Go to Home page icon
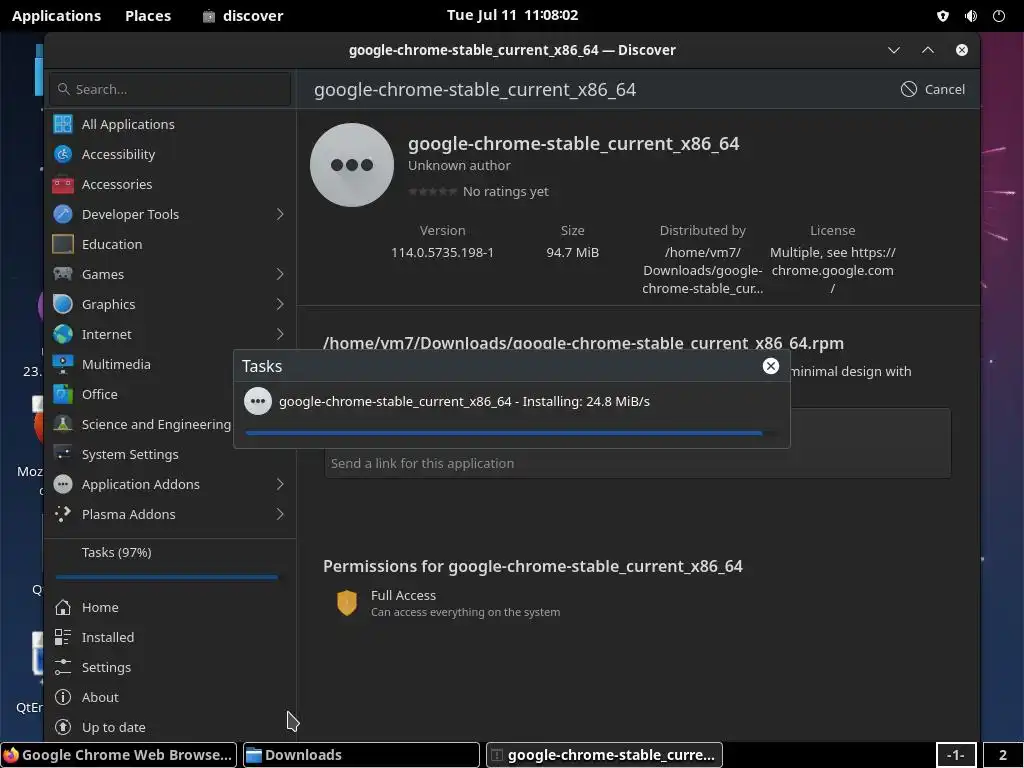The height and width of the screenshot is (768, 1024). pyautogui.click(x=63, y=607)
